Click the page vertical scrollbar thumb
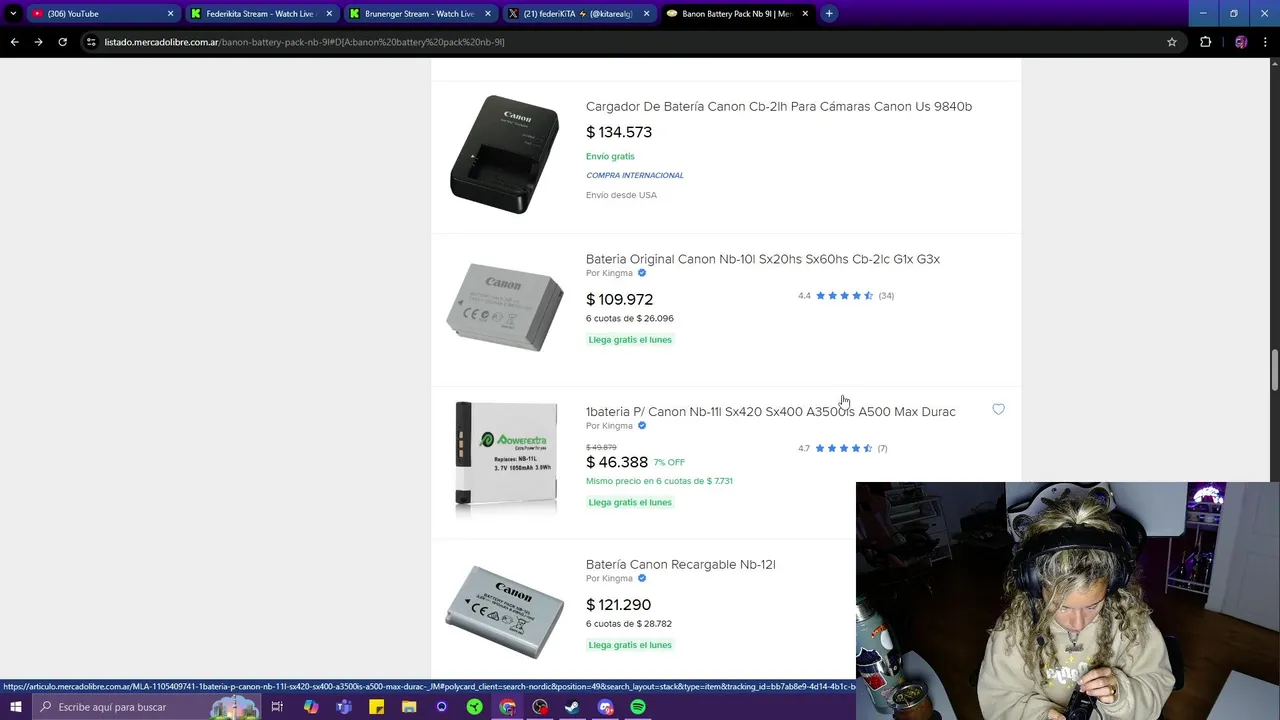Image resolution: width=1280 pixels, height=720 pixels. [x=1274, y=370]
